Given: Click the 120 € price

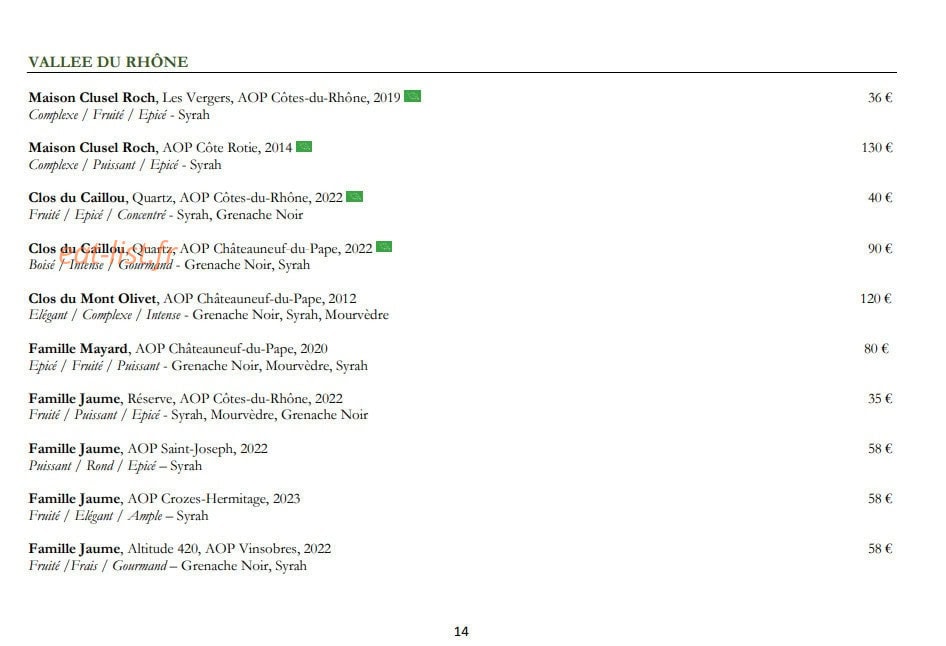Looking at the screenshot, I should pos(875,299).
